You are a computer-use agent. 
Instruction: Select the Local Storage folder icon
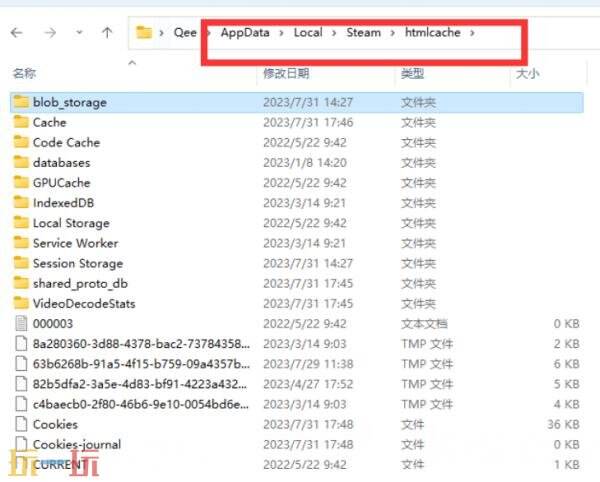coord(21,223)
